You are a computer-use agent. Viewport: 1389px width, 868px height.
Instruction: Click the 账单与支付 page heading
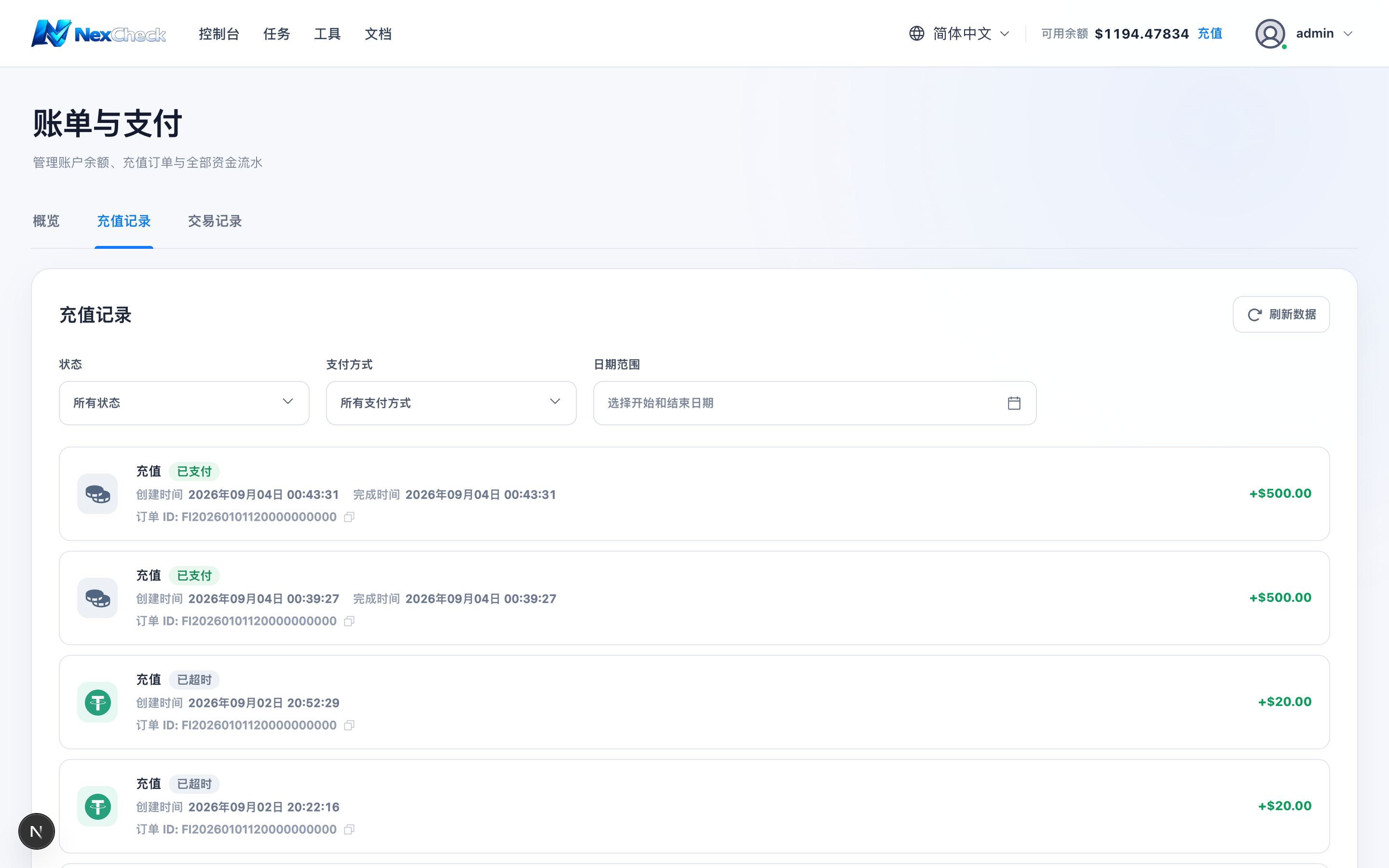pos(108,123)
